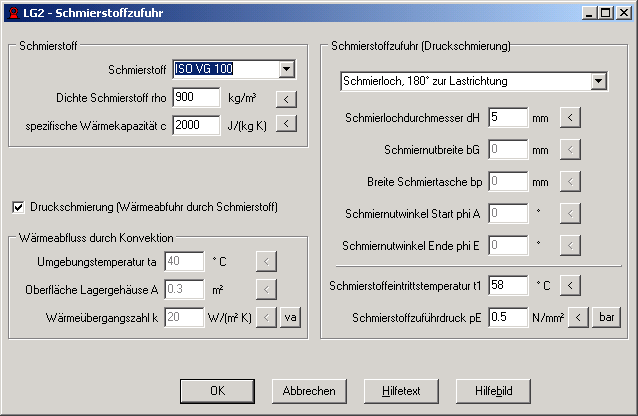Screen dimensions: 638x416
Task: Cancel with the Abbrechen button
Action: pos(309,391)
